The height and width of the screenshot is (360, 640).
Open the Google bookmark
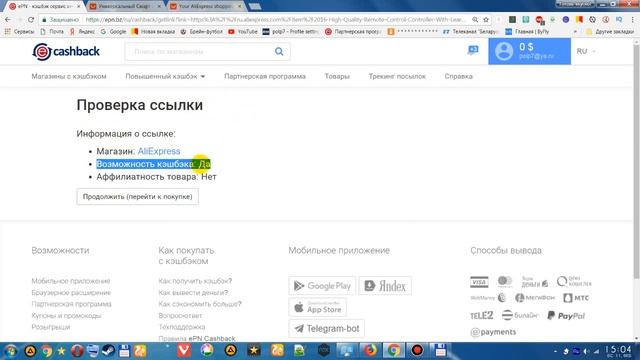[x=113, y=31]
